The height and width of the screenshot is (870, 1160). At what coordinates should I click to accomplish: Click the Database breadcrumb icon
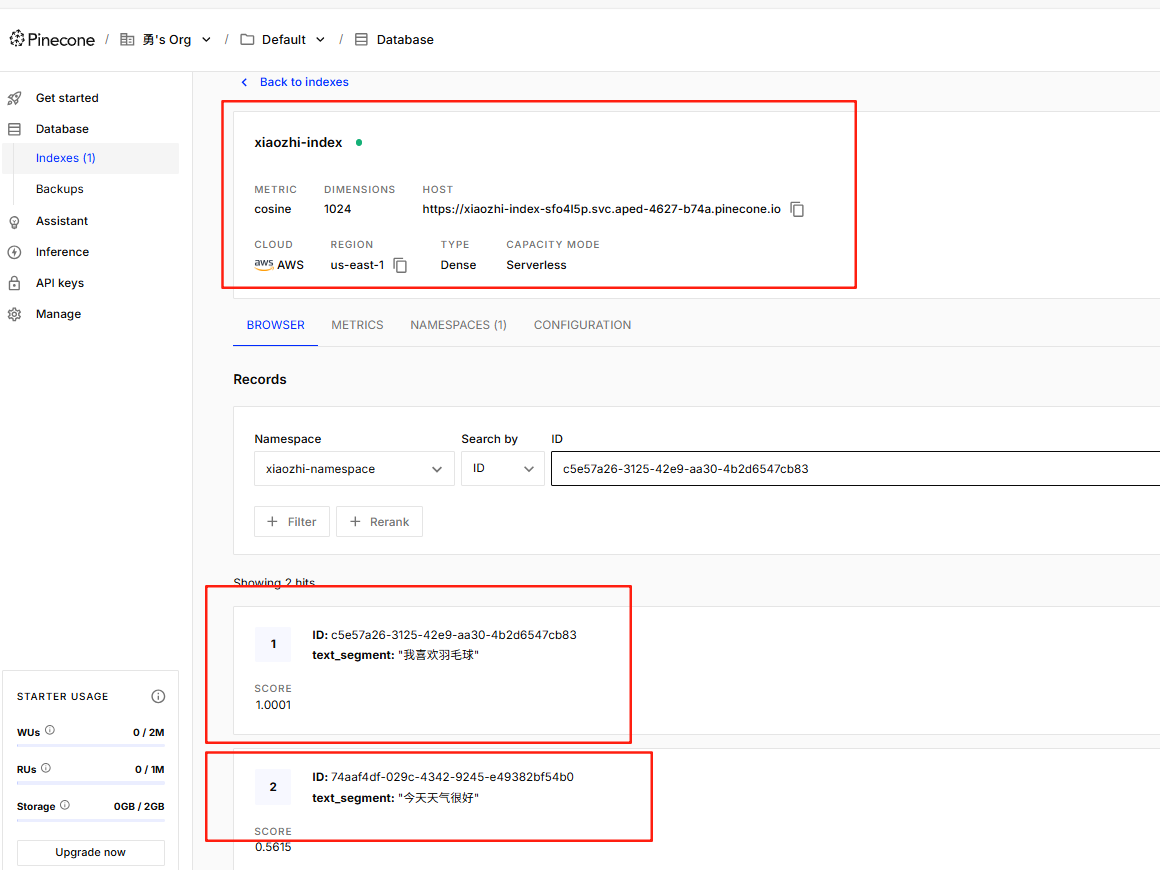361,39
